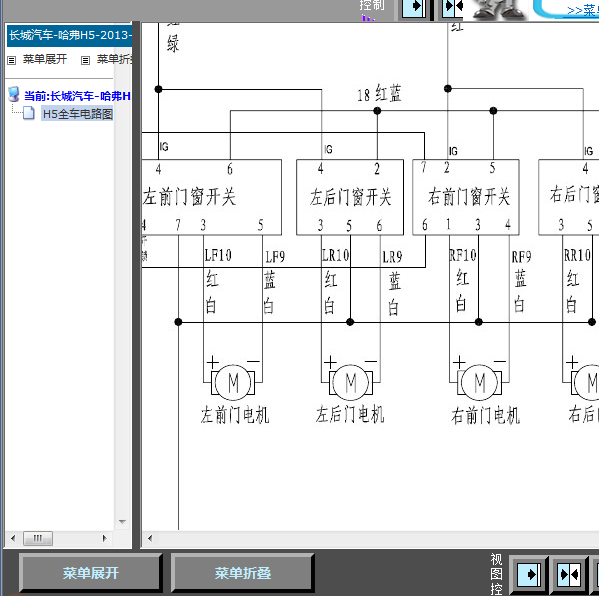Click the facing-arrows icon beside 视图控 at bottom
Image resolution: width=599 pixels, height=596 pixels.
(569, 574)
